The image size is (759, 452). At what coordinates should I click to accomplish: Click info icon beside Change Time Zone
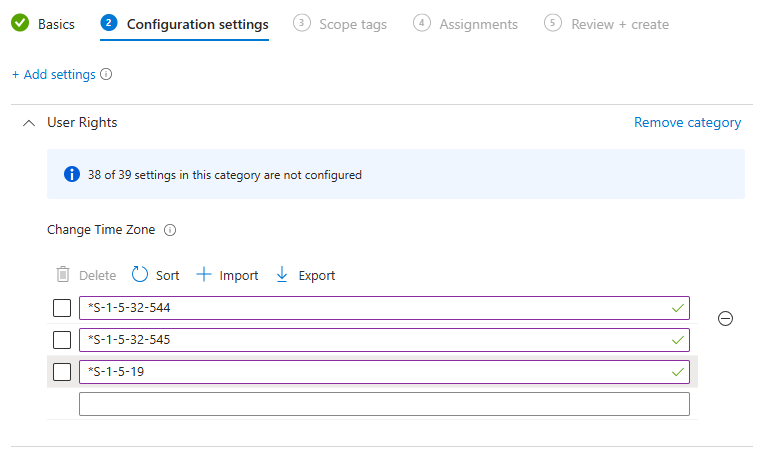click(x=170, y=230)
